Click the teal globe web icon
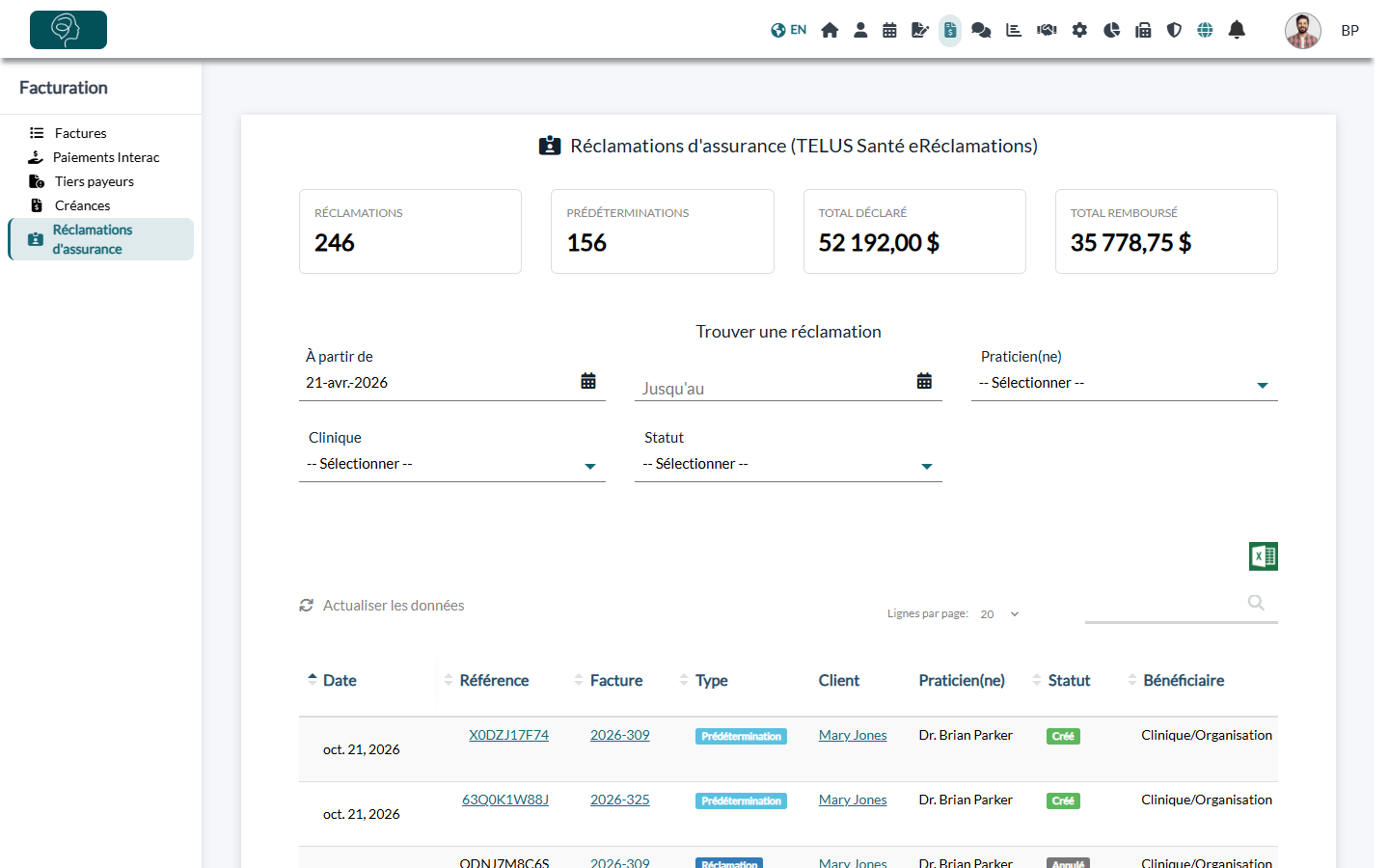 tap(1205, 30)
